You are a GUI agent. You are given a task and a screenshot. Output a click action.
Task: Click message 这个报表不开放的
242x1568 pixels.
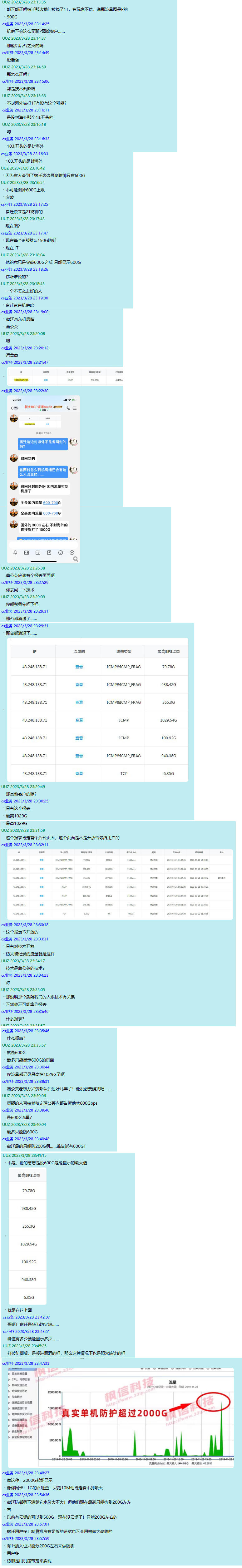22,932
